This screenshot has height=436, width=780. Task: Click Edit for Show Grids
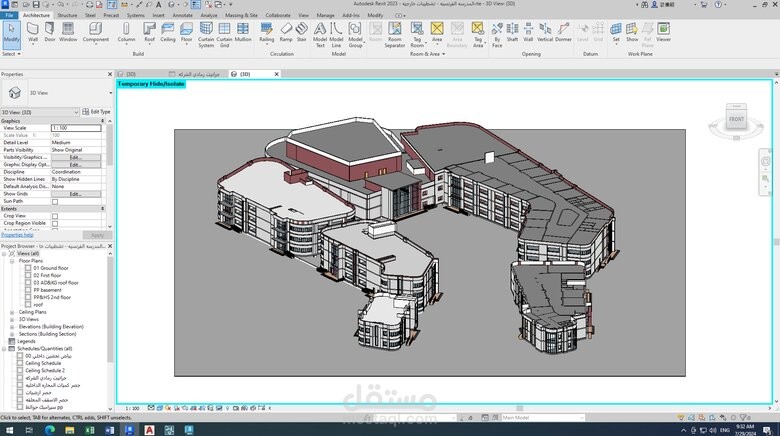pyautogui.click(x=76, y=194)
